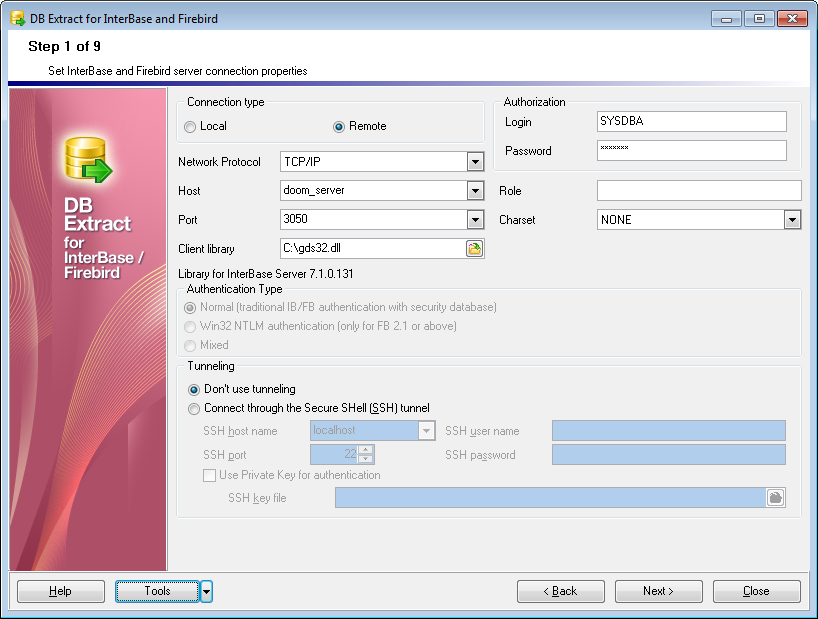Click 'Library for InterBase Server 7.1.0.131' text
Viewport: 818px width, 619px height.
pos(266,274)
